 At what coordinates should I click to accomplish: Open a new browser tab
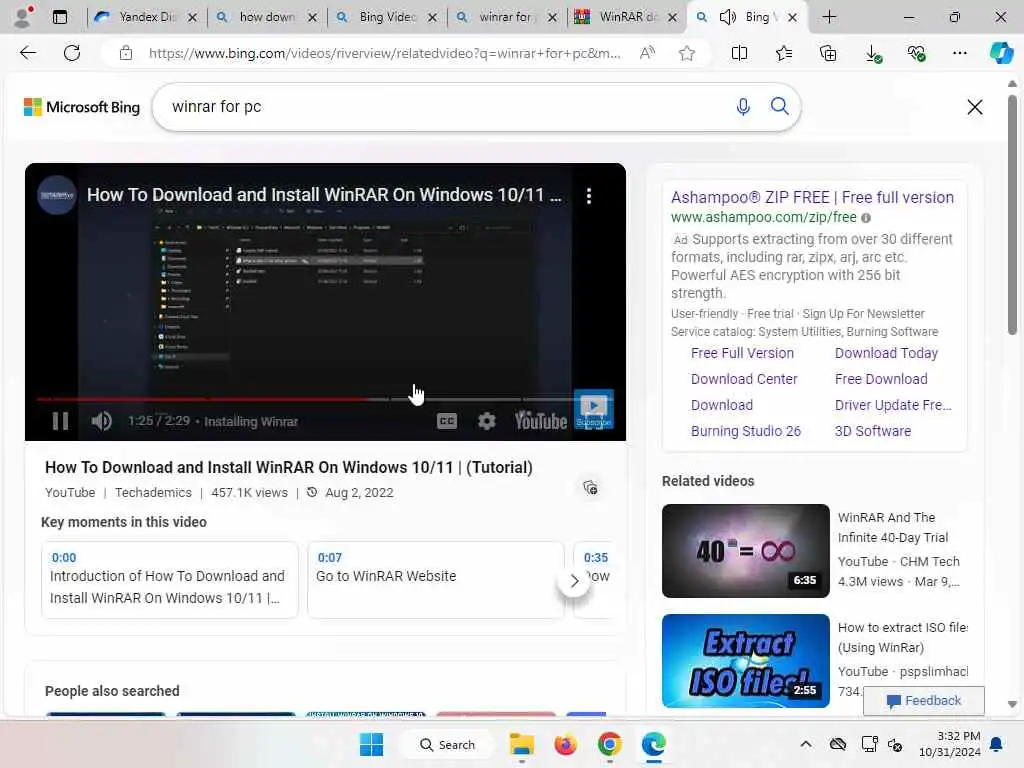[829, 17]
